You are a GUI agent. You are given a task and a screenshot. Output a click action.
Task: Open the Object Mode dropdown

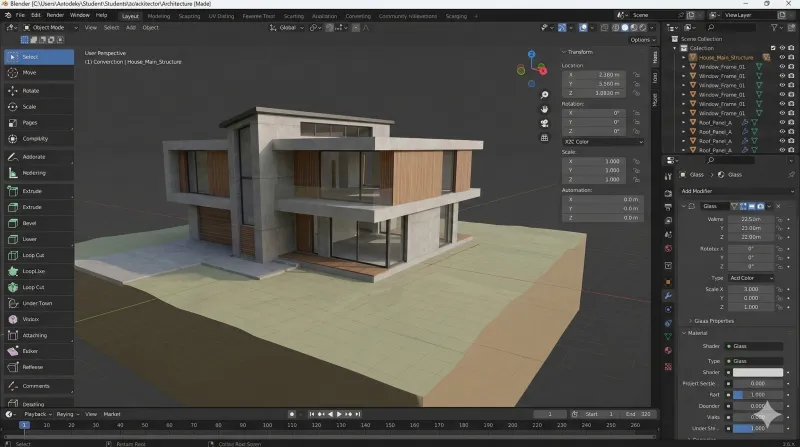[50, 28]
